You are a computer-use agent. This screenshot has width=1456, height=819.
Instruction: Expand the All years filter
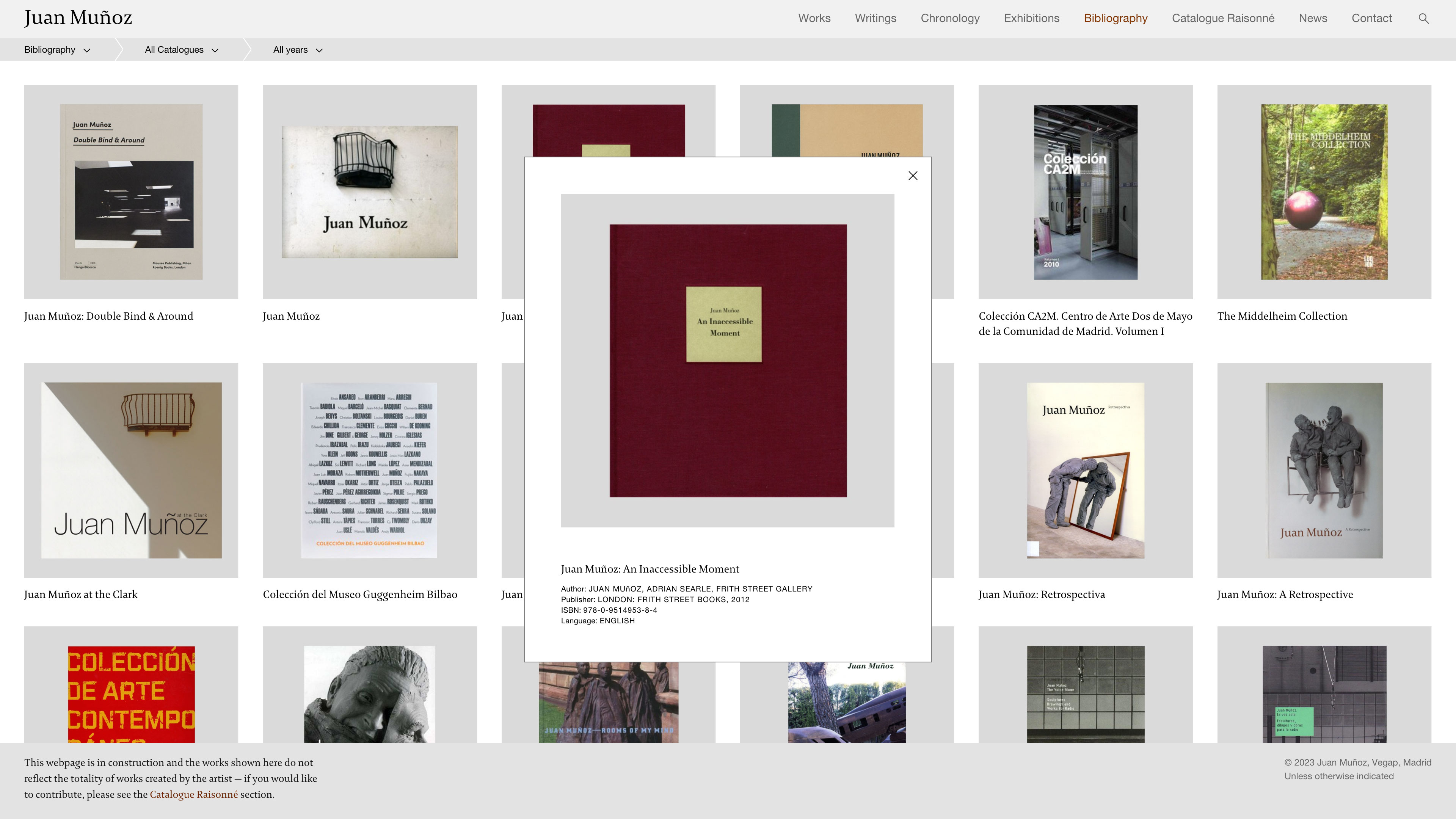point(297,50)
